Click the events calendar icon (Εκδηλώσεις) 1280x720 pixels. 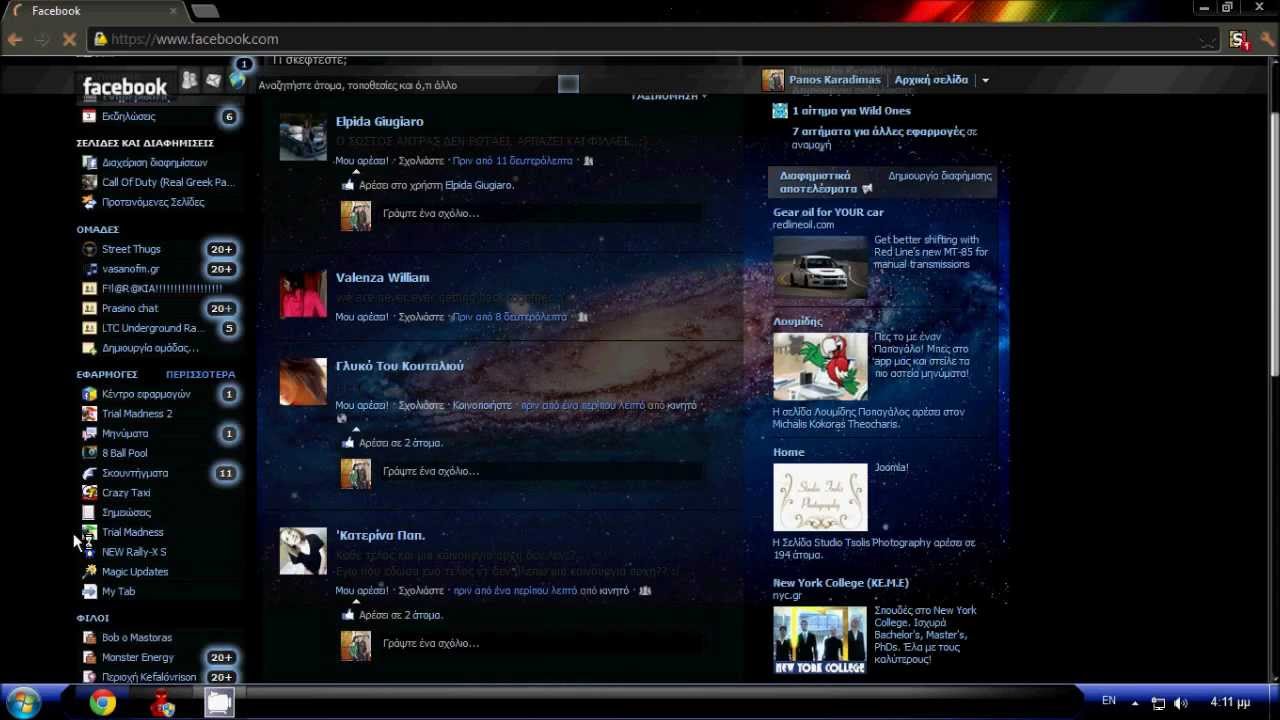89,117
